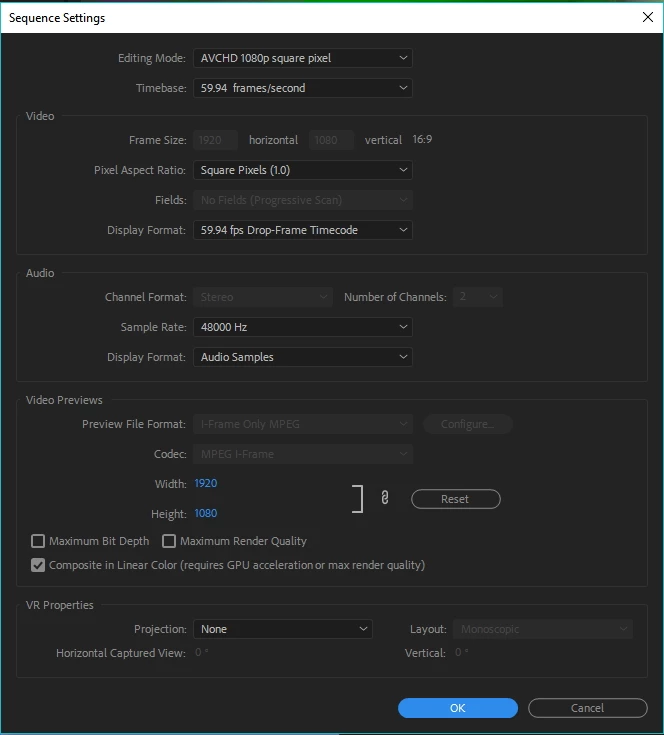Open the Sample Rate 48000 Hz dropdown

(x=303, y=327)
